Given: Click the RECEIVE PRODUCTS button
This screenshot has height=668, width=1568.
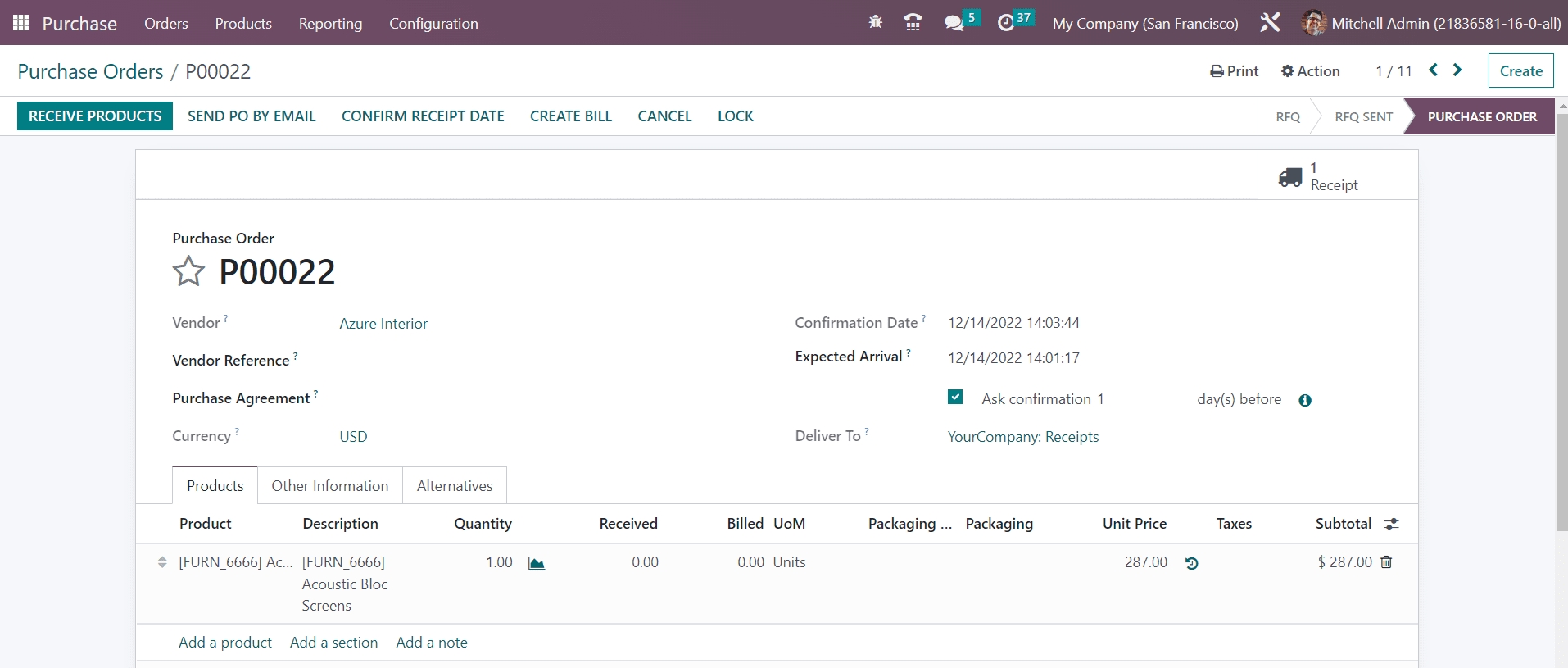Looking at the screenshot, I should point(95,116).
